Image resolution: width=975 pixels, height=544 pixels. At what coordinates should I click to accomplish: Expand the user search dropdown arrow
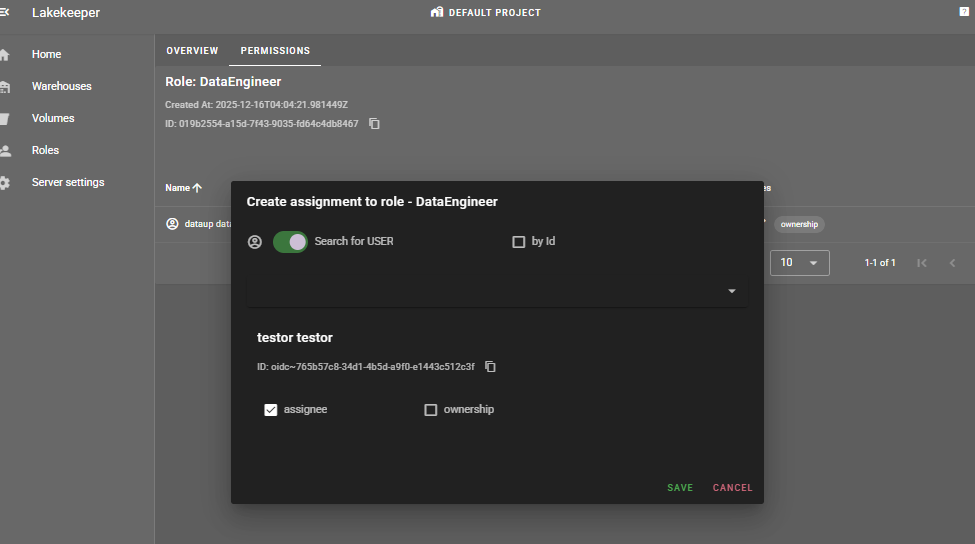click(732, 291)
